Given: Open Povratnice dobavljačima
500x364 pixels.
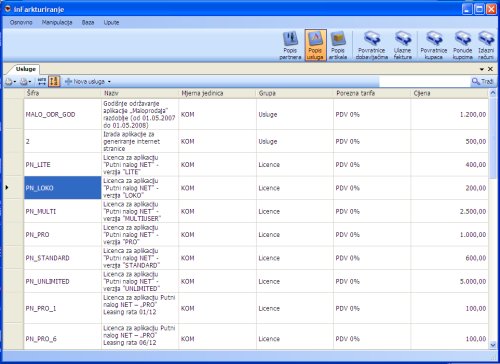Looking at the screenshot, I should pos(372,45).
